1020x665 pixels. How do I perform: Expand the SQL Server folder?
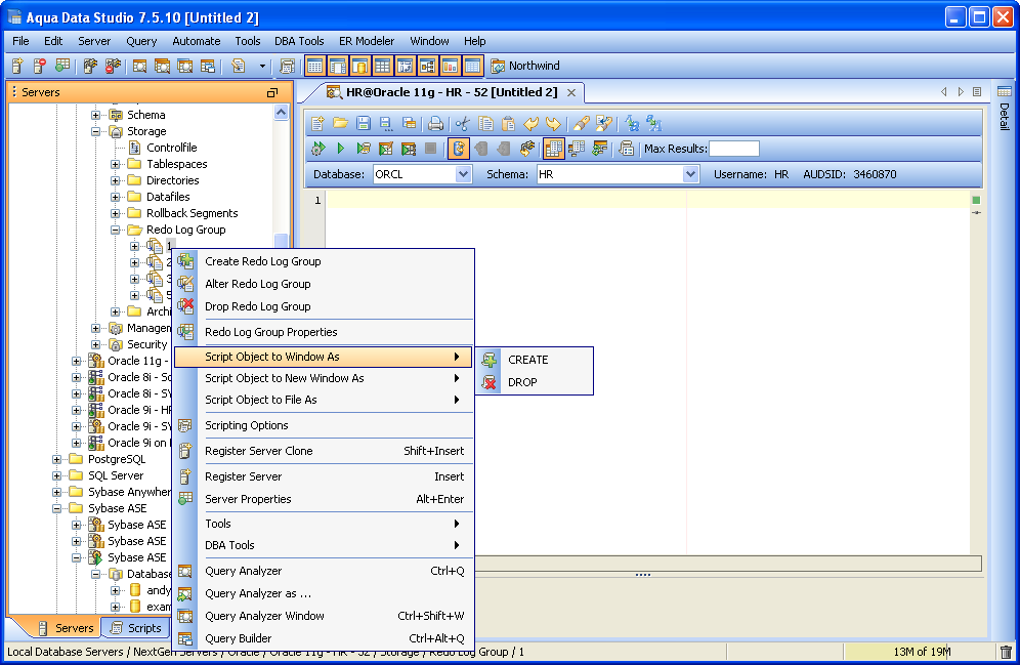pos(57,476)
